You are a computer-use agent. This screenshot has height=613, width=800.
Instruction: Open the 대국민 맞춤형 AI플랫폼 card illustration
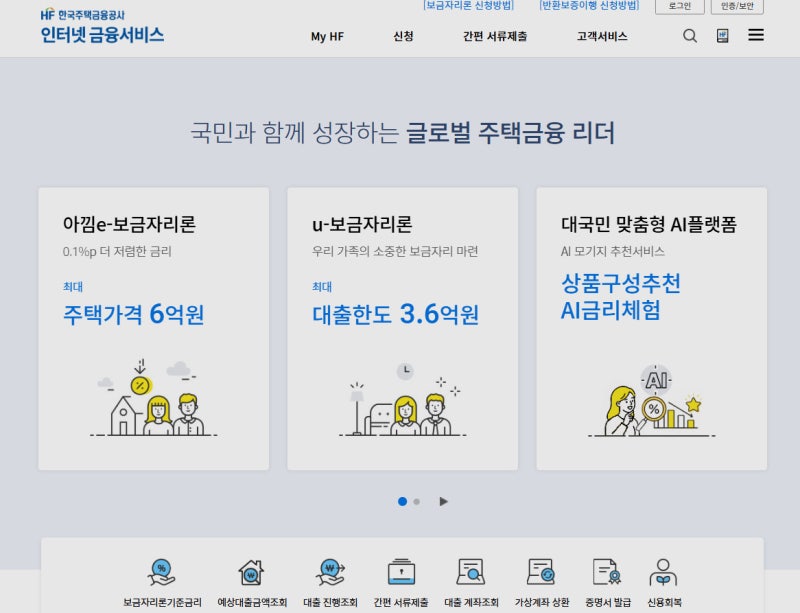(x=652, y=401)
